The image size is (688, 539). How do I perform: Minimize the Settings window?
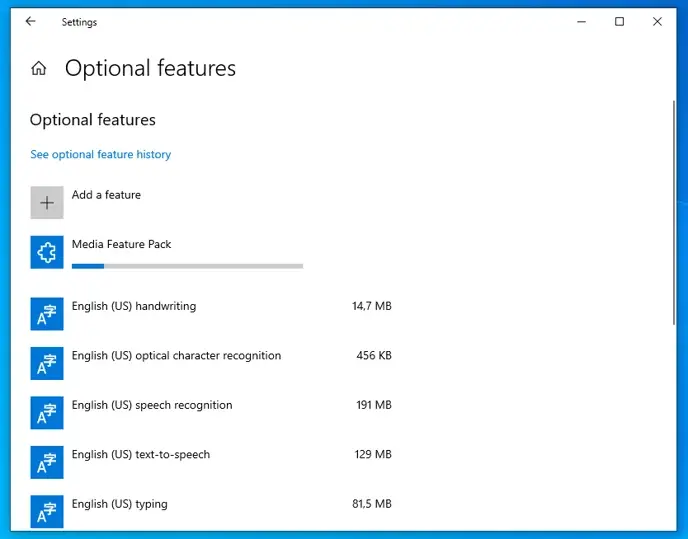[x=581, y=22]
